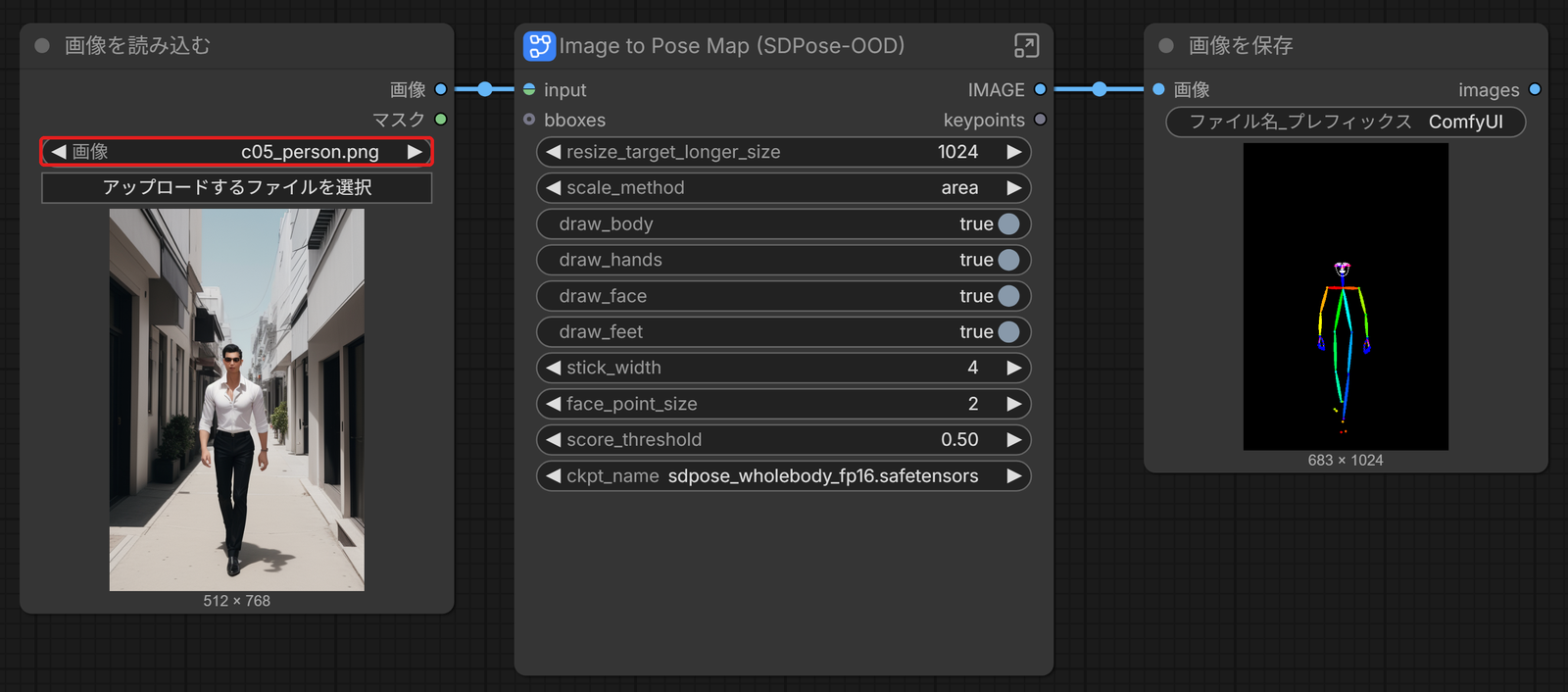Switch scale_method to the previous option

[554, 187]
